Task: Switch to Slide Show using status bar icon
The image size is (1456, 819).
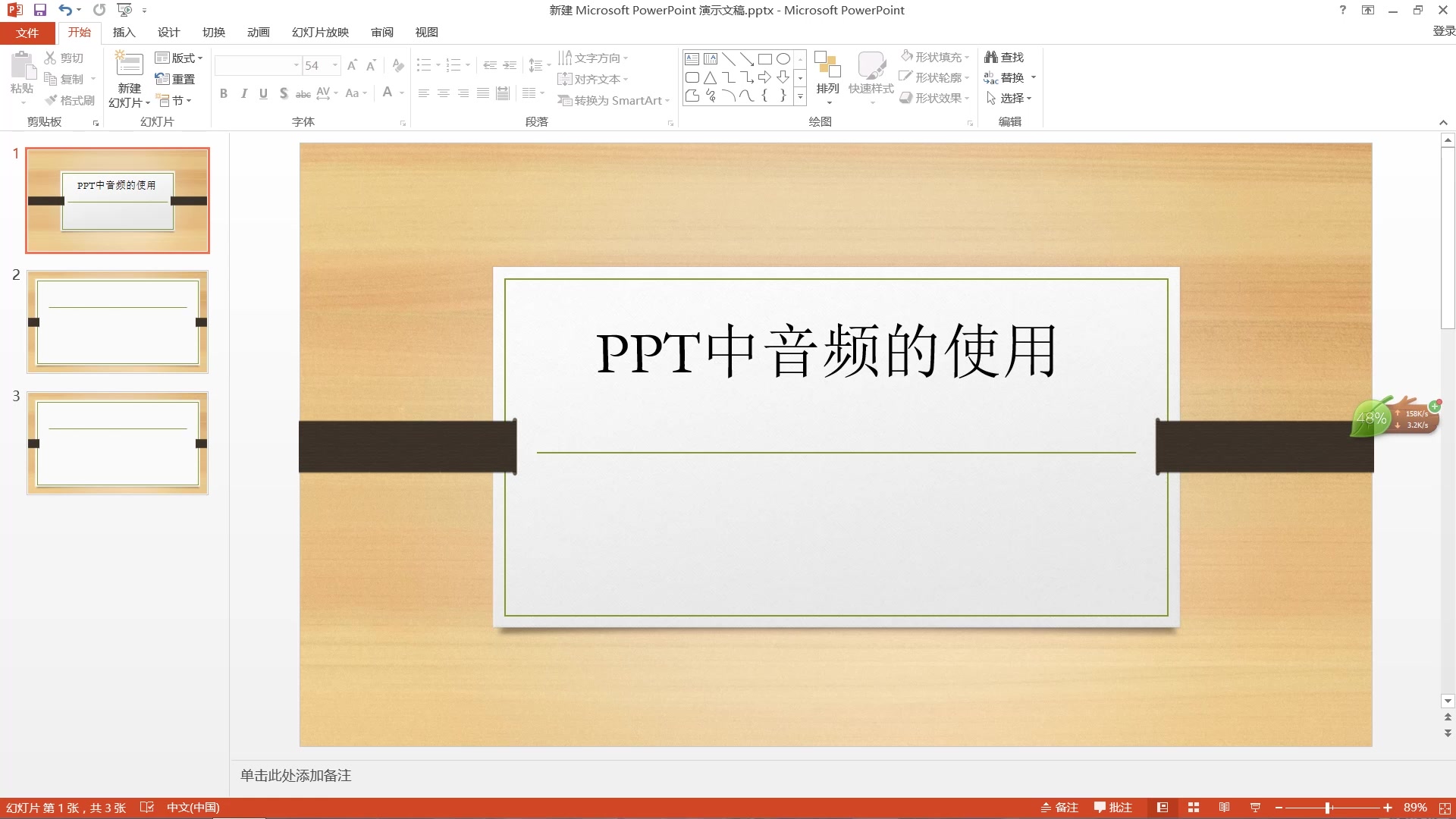Action: [x=1256, y=807]
